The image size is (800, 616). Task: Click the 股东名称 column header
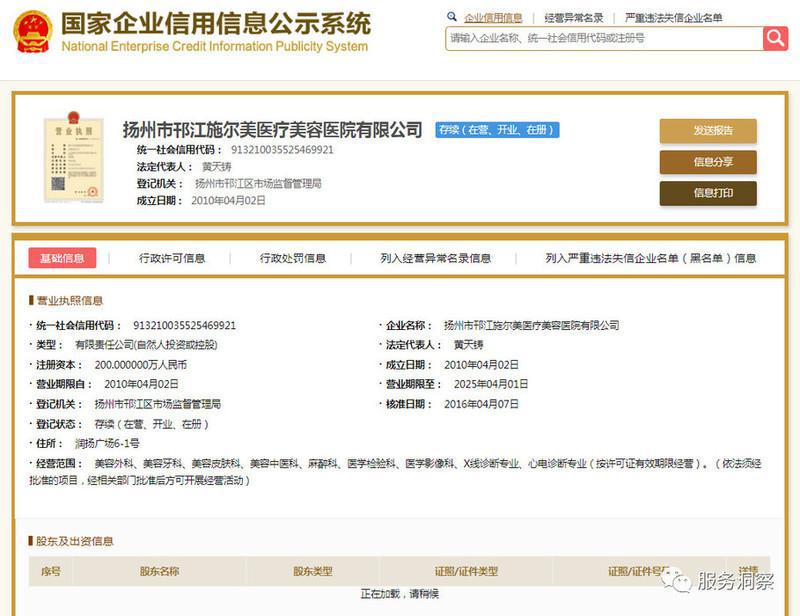pyautogui.click(x=159, y=571)
